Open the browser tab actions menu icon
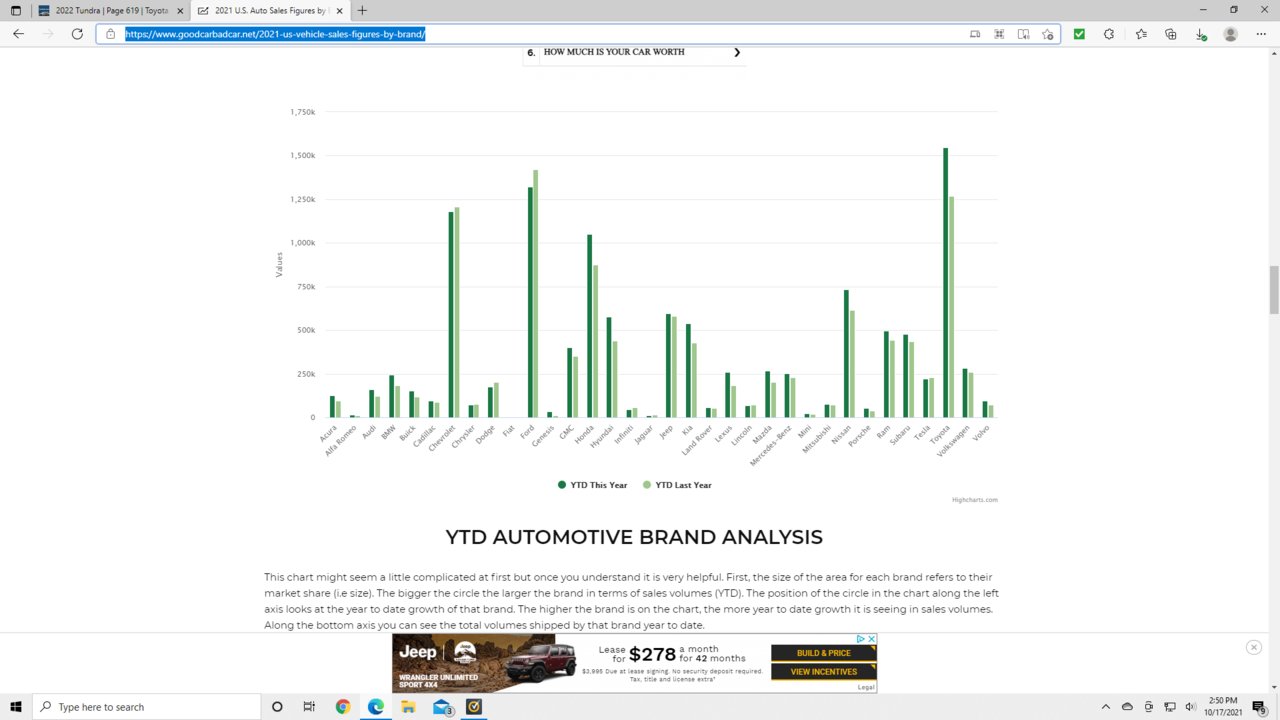This screenshot has height=720, width=1280. click(x=15, y=10)
